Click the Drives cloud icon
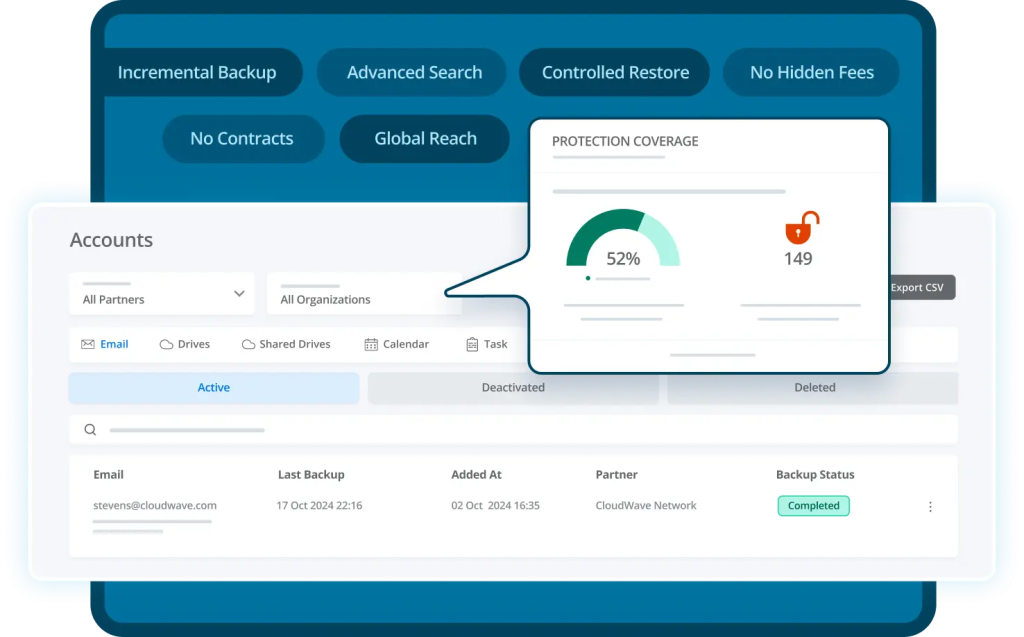 [167, 344]
